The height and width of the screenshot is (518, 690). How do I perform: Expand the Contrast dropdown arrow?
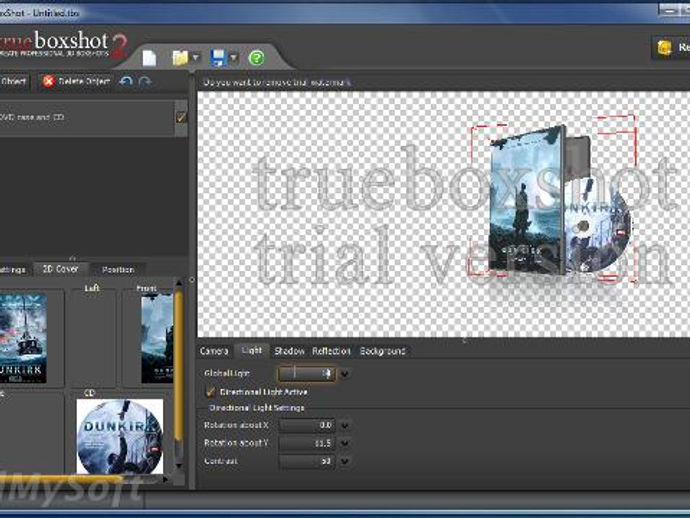[x=345, y=461]
